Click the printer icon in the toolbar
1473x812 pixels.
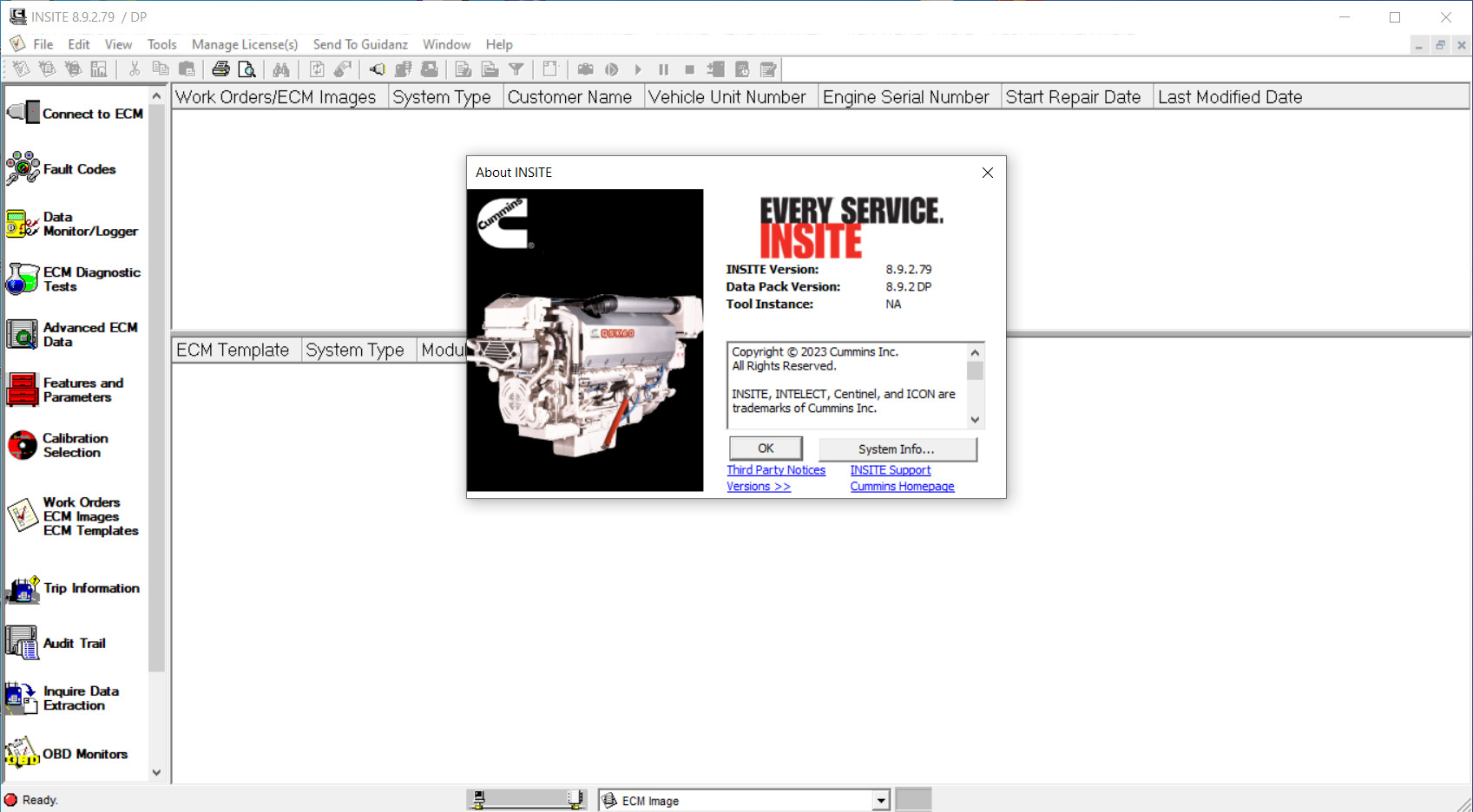220,69
